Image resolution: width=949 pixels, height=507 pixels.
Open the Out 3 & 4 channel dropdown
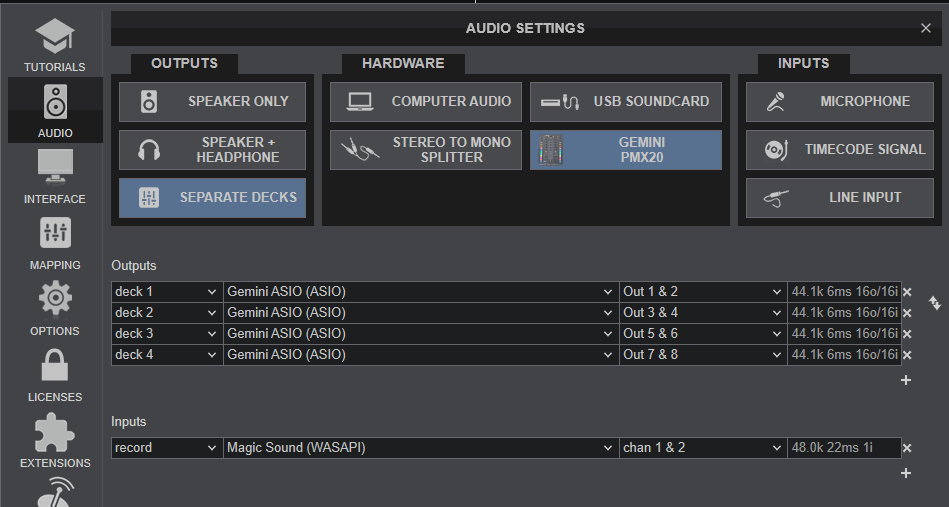pyautogui.click(x=702, y=313)
